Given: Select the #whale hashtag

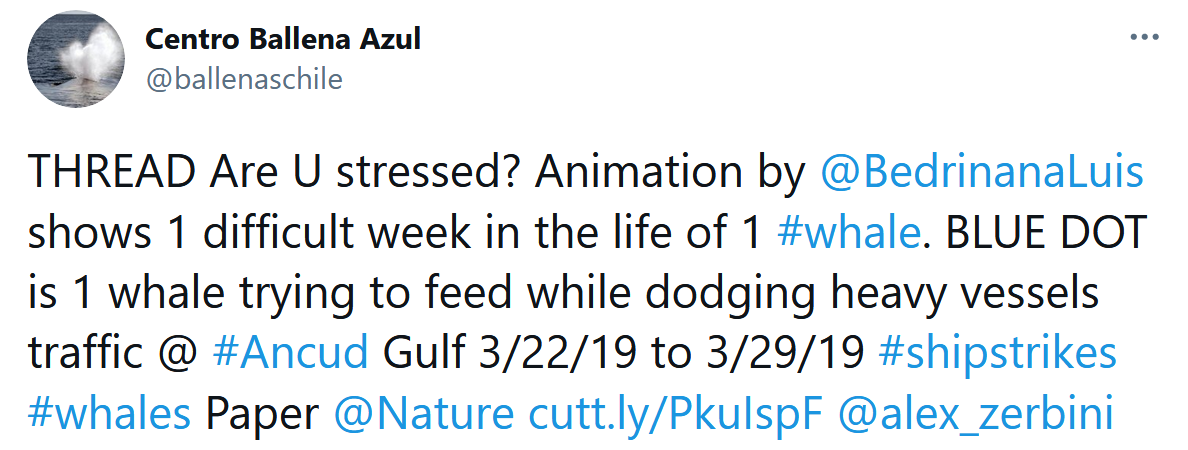Looking at the screenshot, I should (848, 233).
